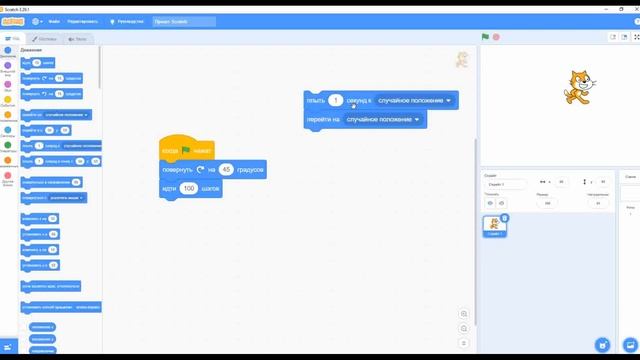640x360 pixels.
Task: Stop the project with the red stop button
Action: pos(496,37)
